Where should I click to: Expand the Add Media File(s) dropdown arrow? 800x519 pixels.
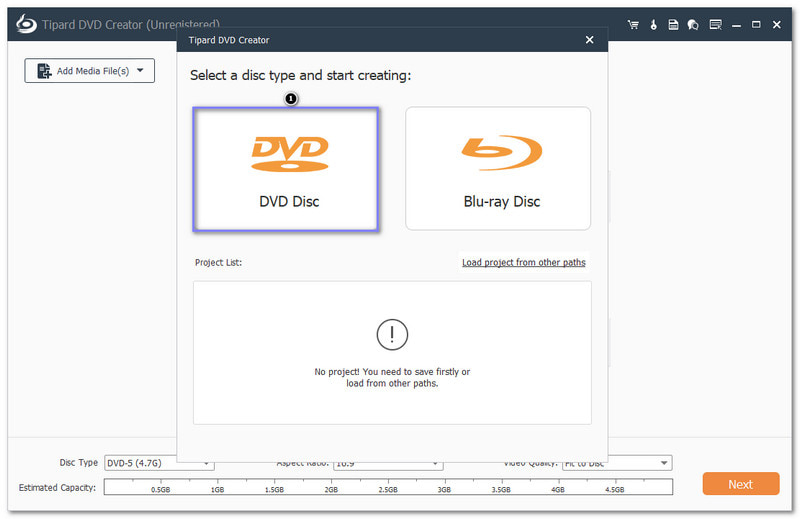tap(140, 70)
